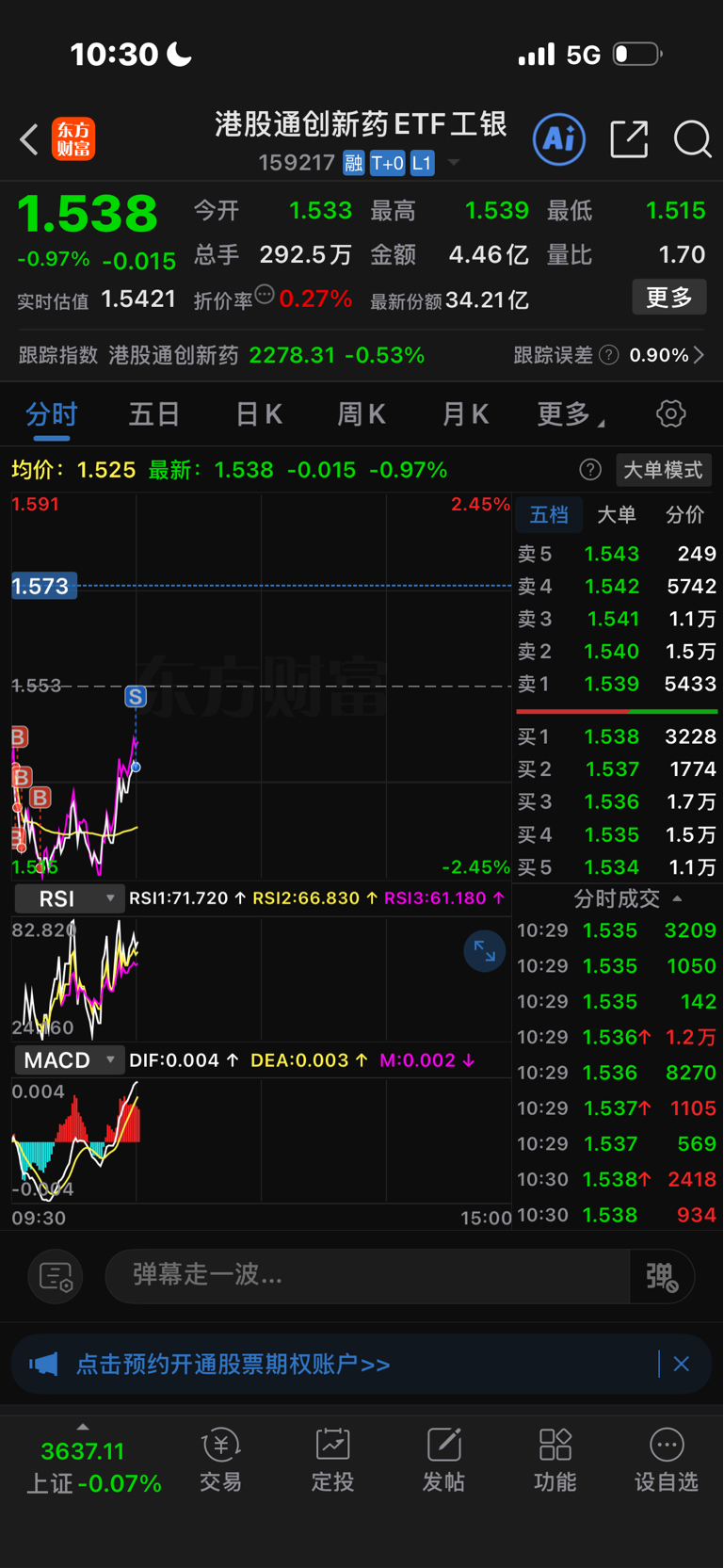Select 卖4 row at 1.542

click(x=617, y=587)
